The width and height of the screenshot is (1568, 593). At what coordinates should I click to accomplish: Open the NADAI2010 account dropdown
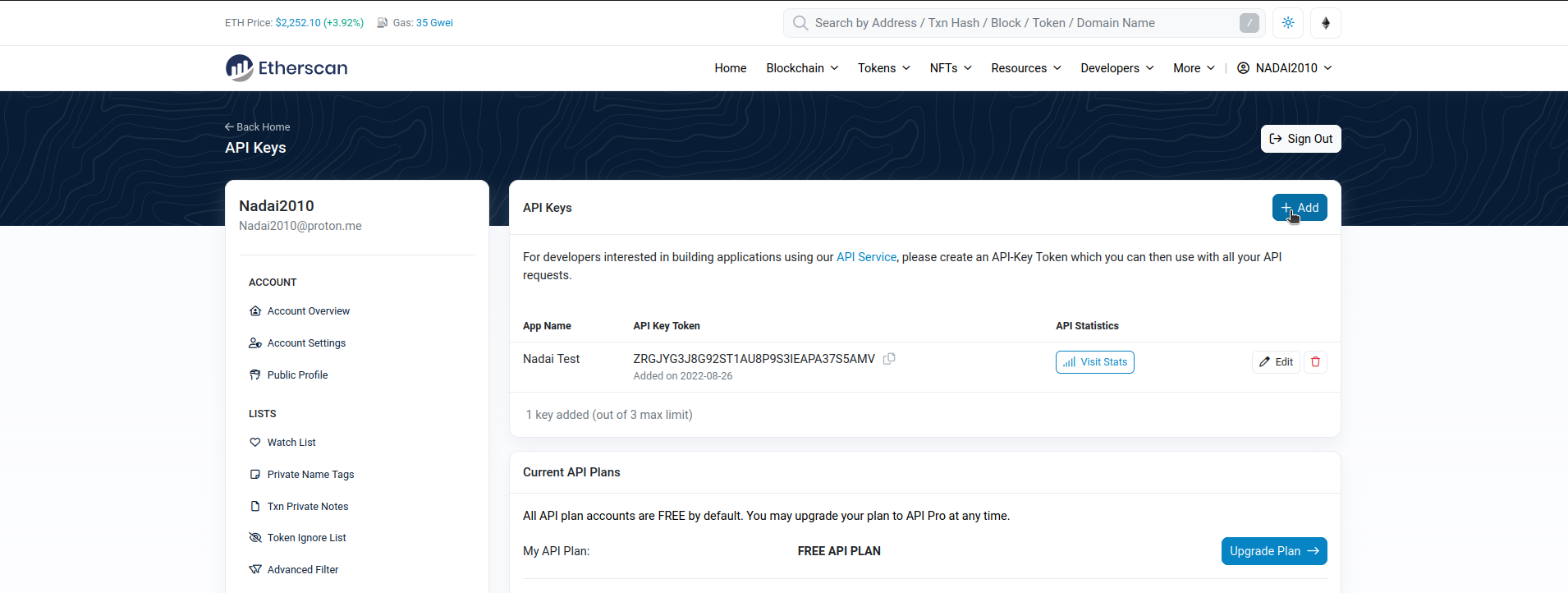[x=1285, y=68]
